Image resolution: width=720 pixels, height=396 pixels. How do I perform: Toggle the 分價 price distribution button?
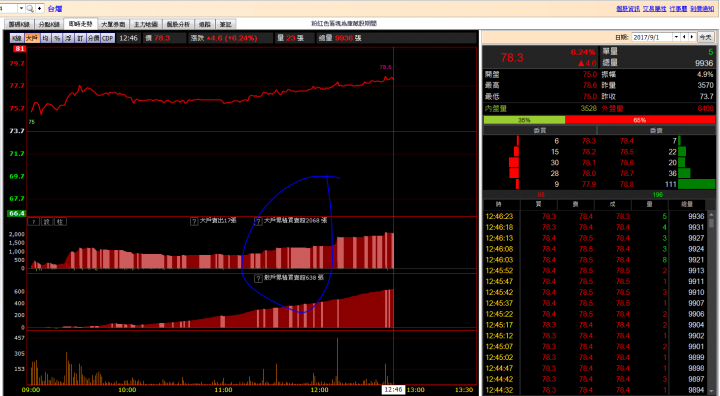93,38
